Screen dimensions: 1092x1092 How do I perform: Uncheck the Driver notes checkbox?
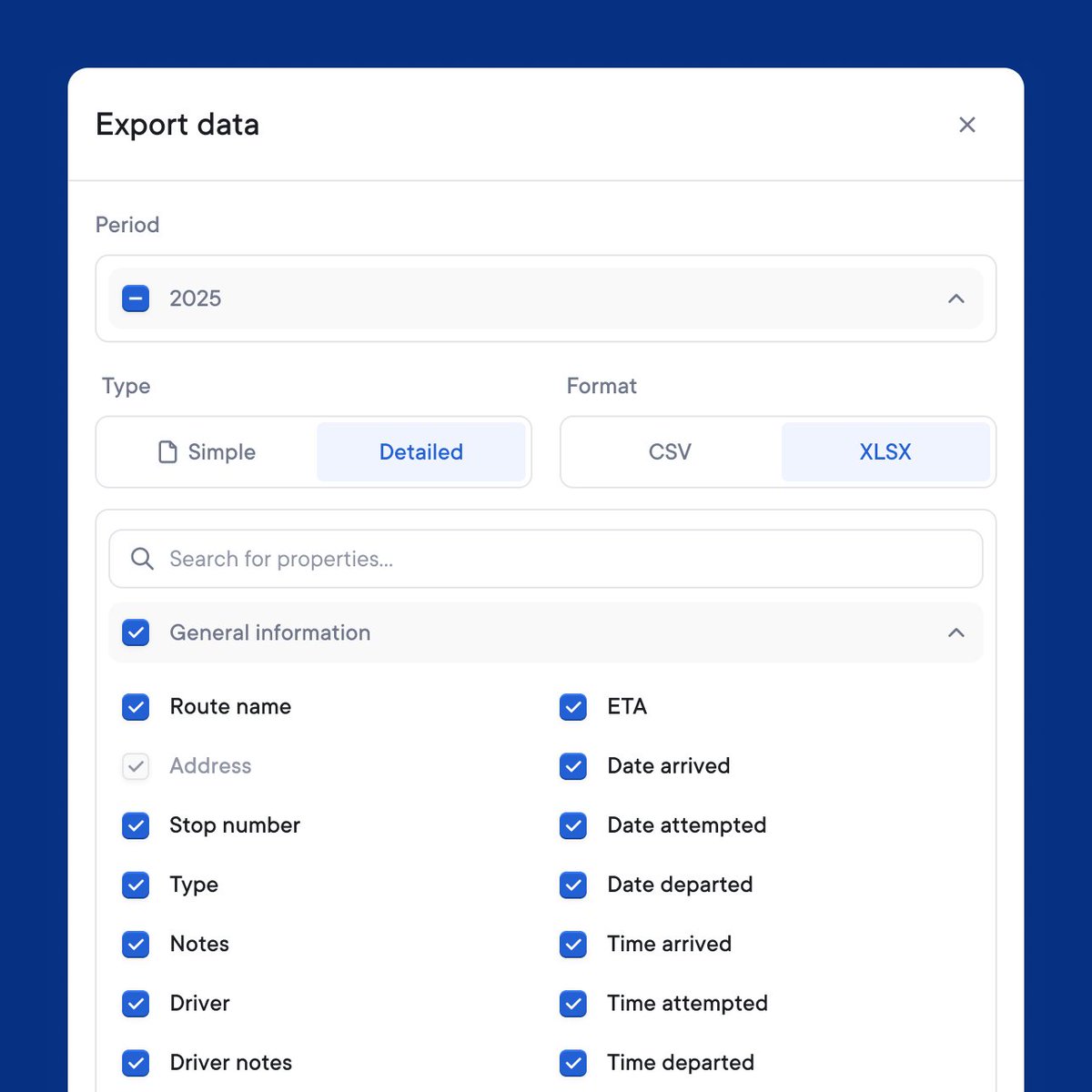(136, 1063)
